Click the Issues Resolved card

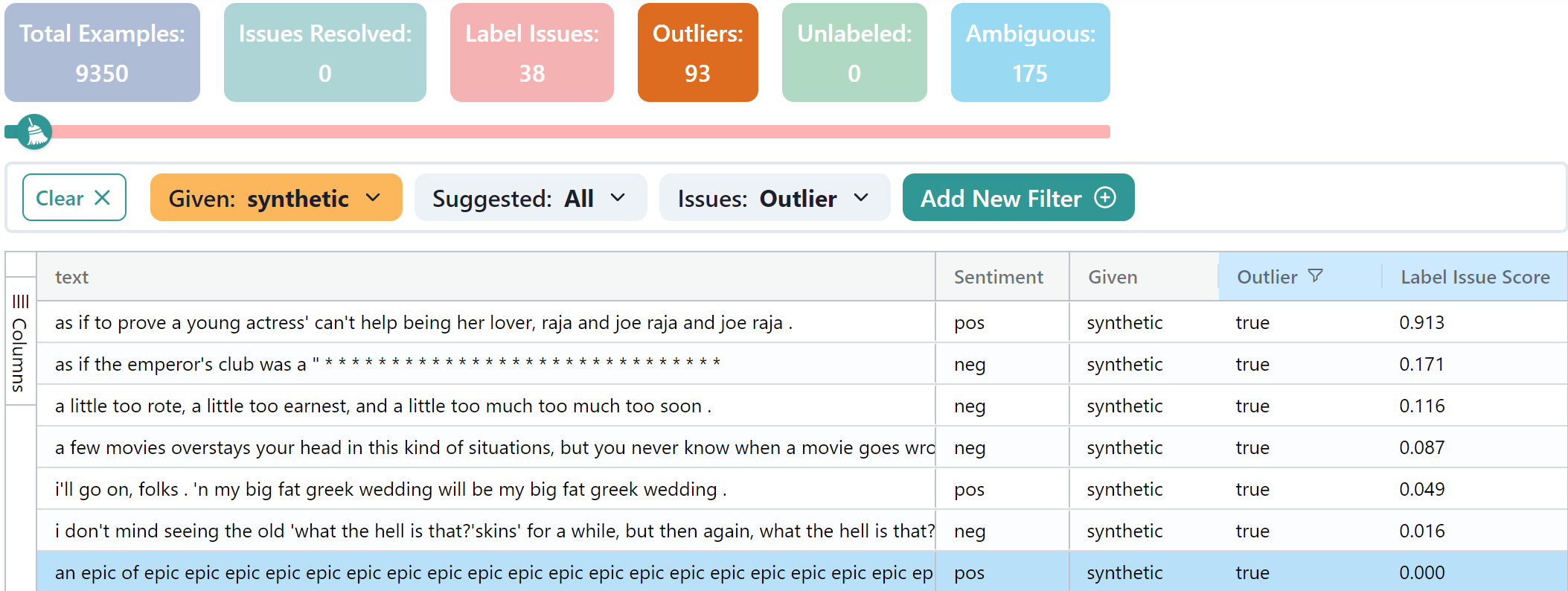pyautogui.click(x=324, y=53)
